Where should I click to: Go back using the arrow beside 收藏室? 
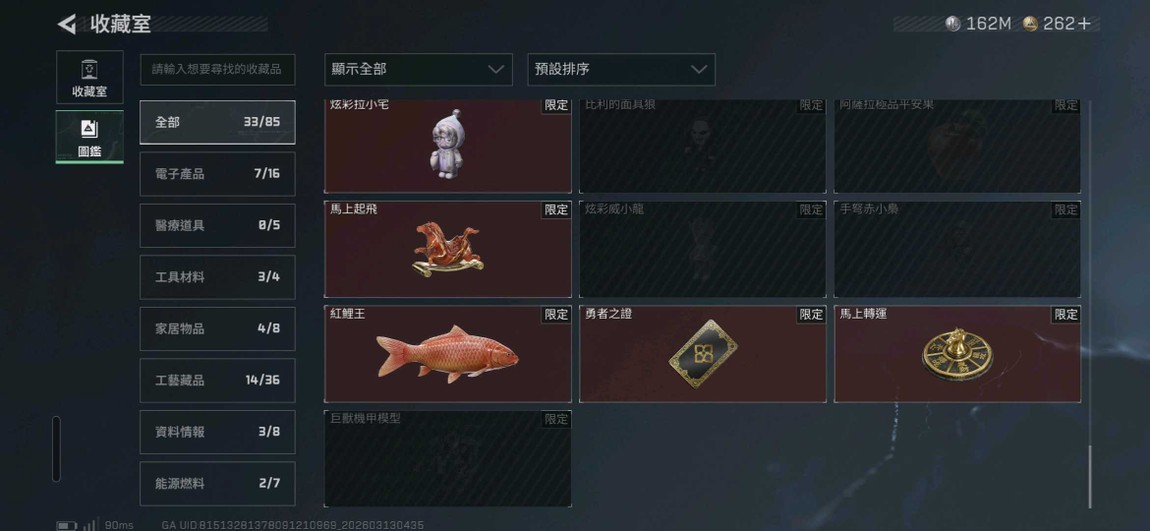coord(67,24)
